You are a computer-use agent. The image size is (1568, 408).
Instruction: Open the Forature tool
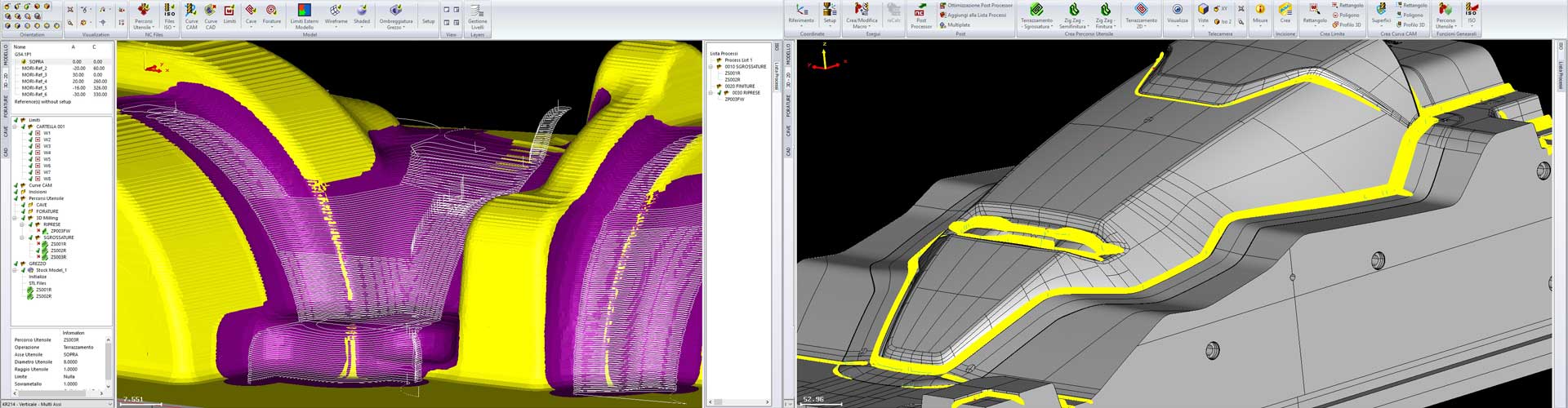pyautogui.click(x=271, y=15)
